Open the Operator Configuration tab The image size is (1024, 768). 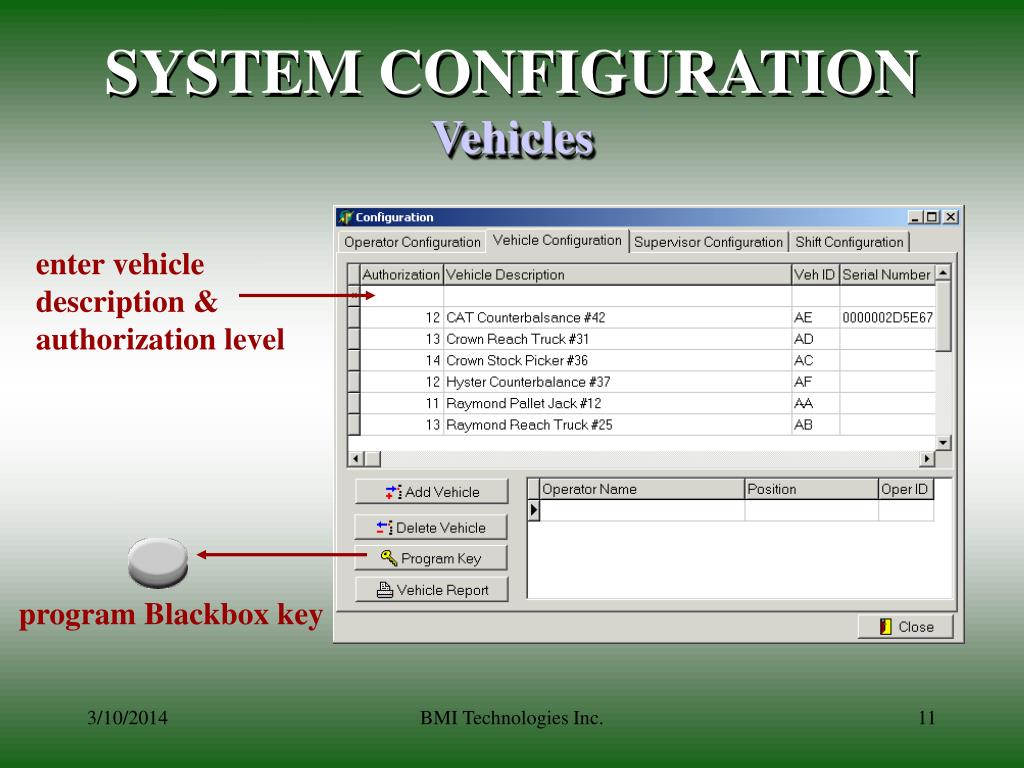click(x=412, y=242)
